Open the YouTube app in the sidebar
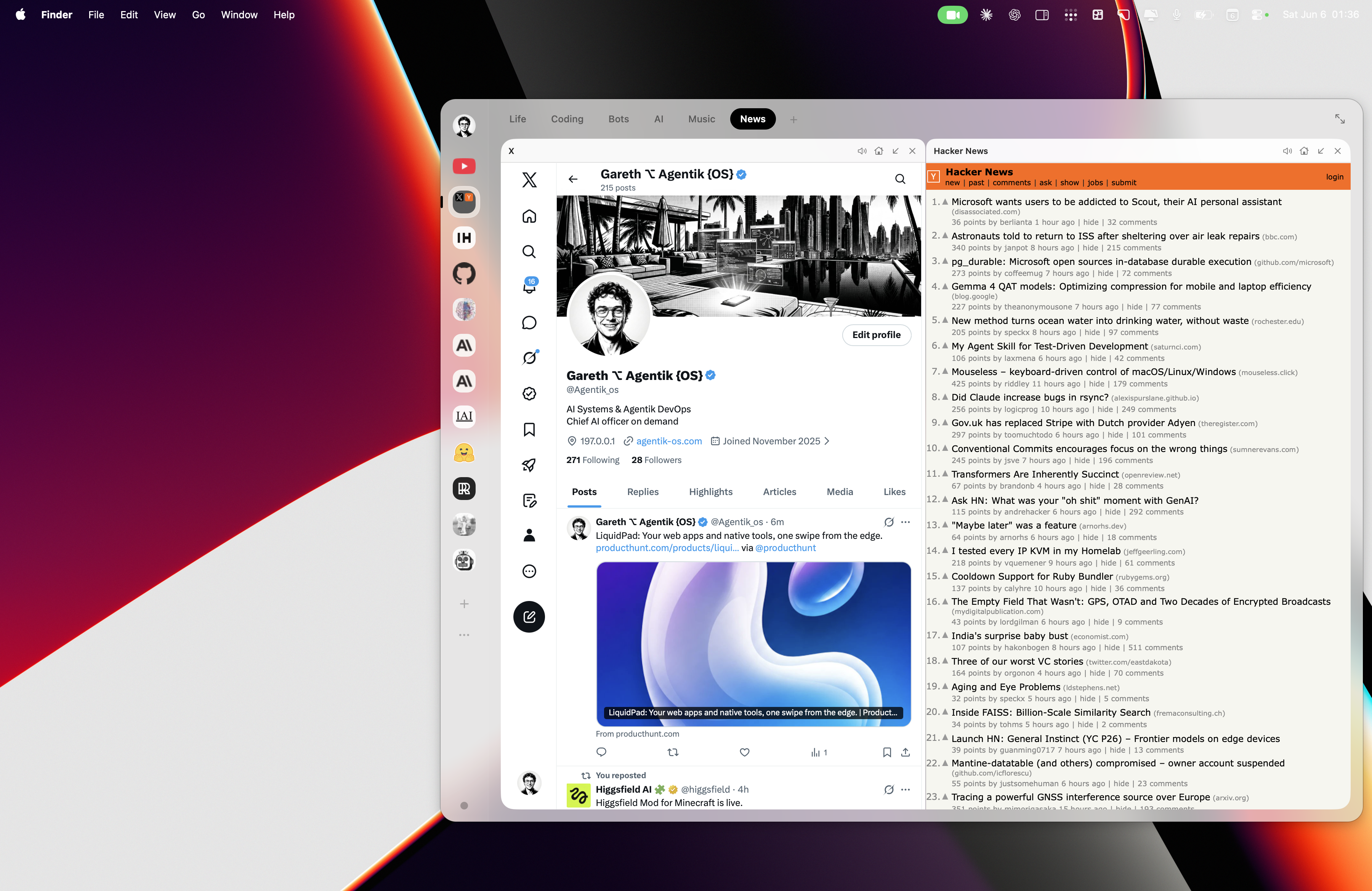1372x891 pixels. click(x=464, y=166)
